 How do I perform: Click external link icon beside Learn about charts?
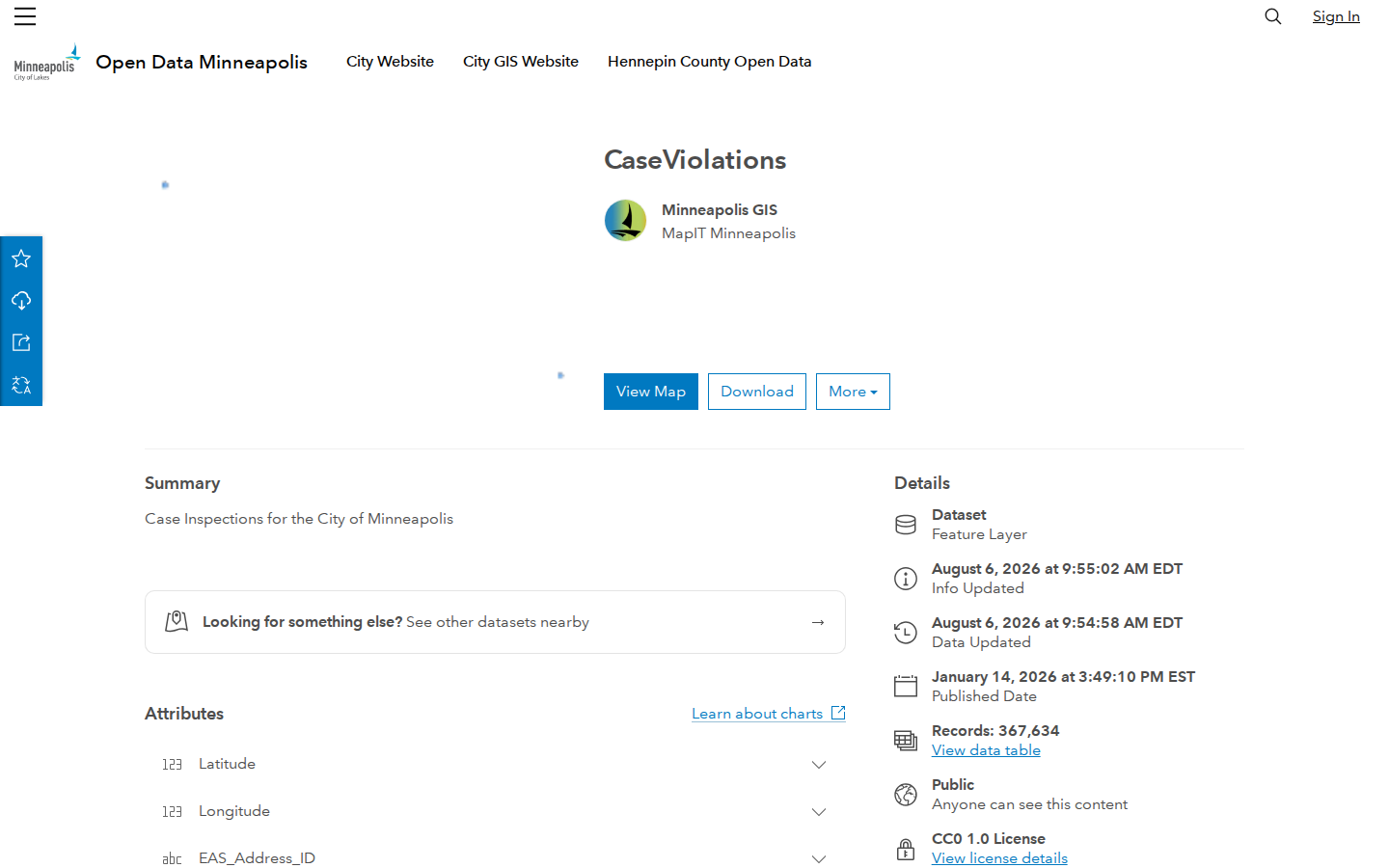[838, 713]
